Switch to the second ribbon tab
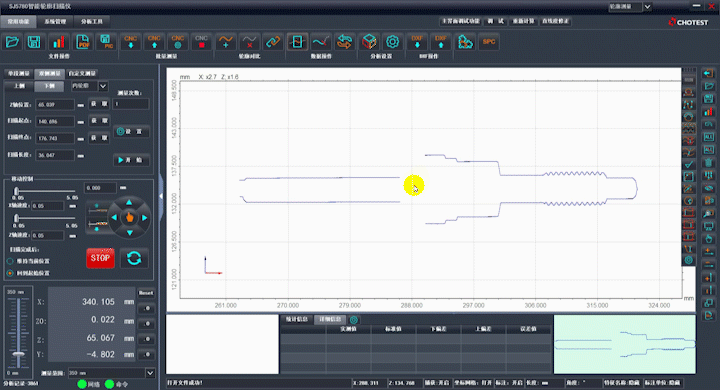 pos(55,22)
